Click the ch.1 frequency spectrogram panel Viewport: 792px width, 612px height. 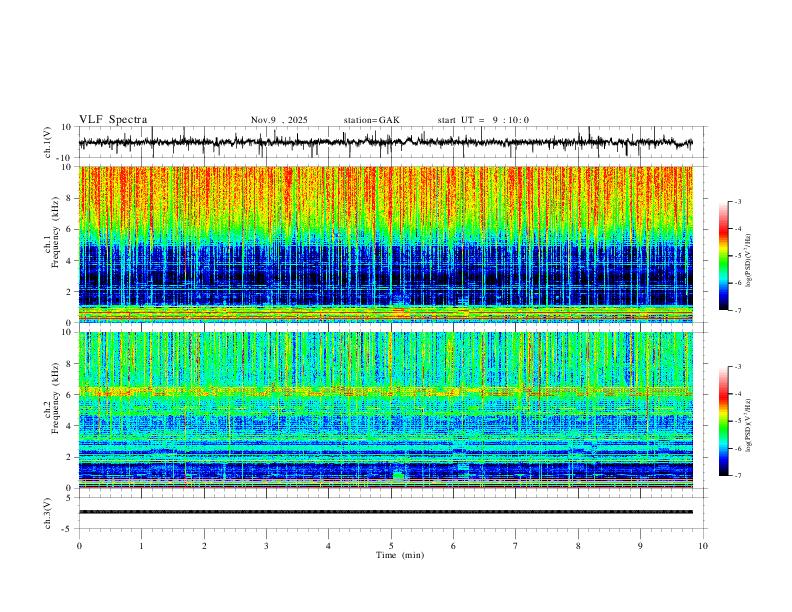(x=386, y=244)
